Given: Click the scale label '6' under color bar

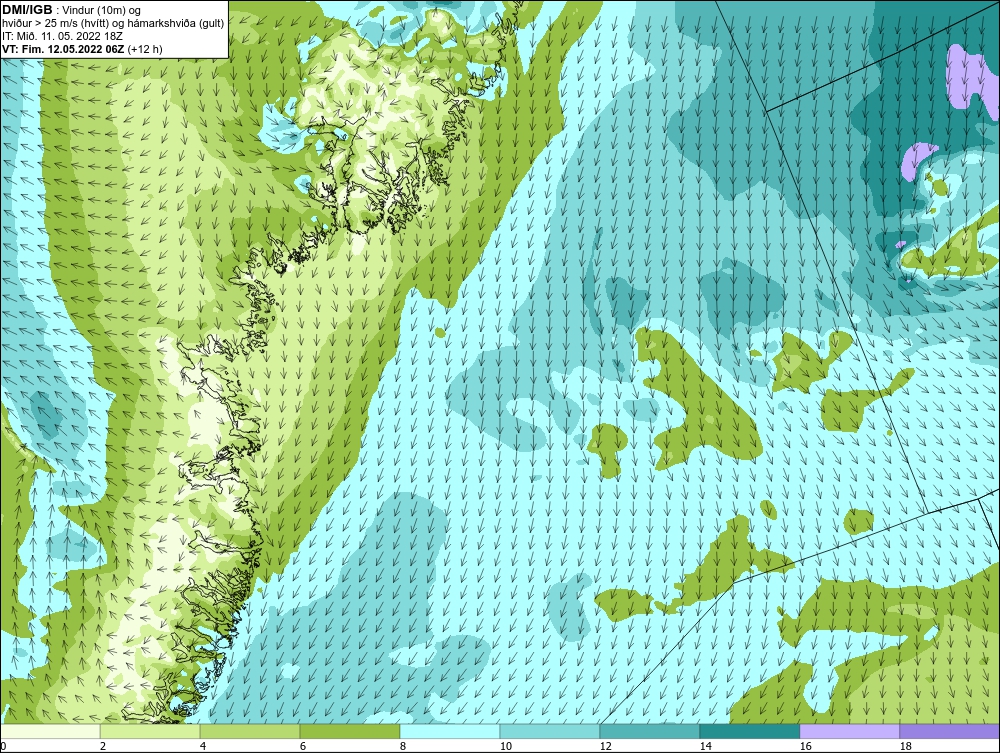Looking at the screenshot, I should [303, 746].
